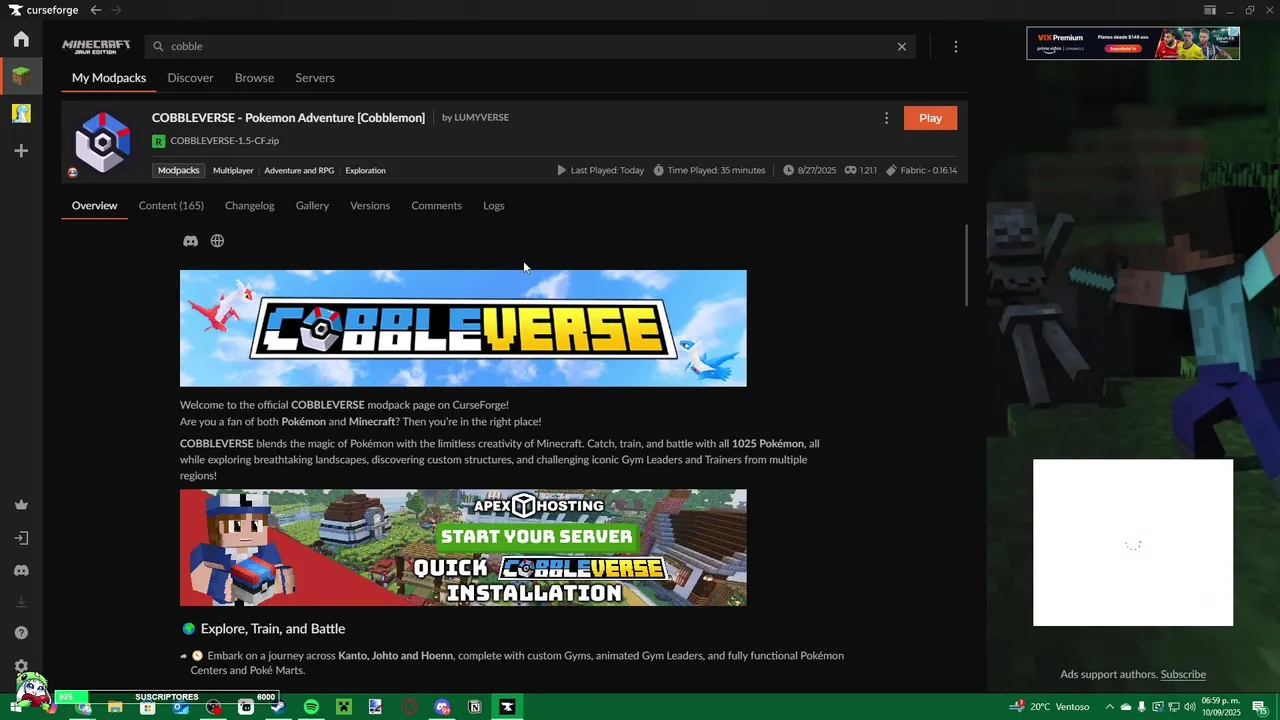Click the ViX Premium ad banner

[x=1133, y=43]
